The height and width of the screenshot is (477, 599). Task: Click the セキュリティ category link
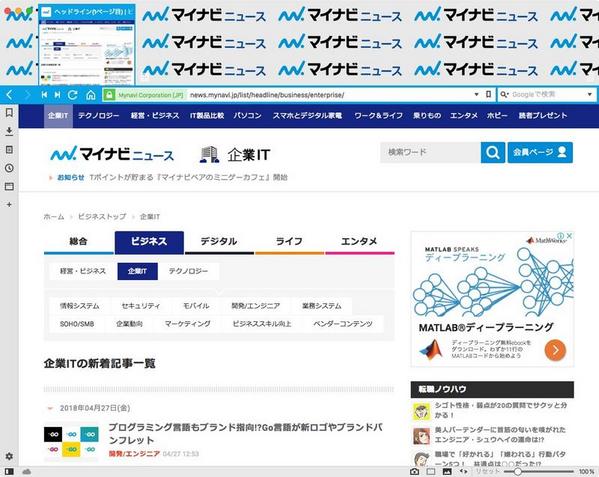(x=141, y=306)
